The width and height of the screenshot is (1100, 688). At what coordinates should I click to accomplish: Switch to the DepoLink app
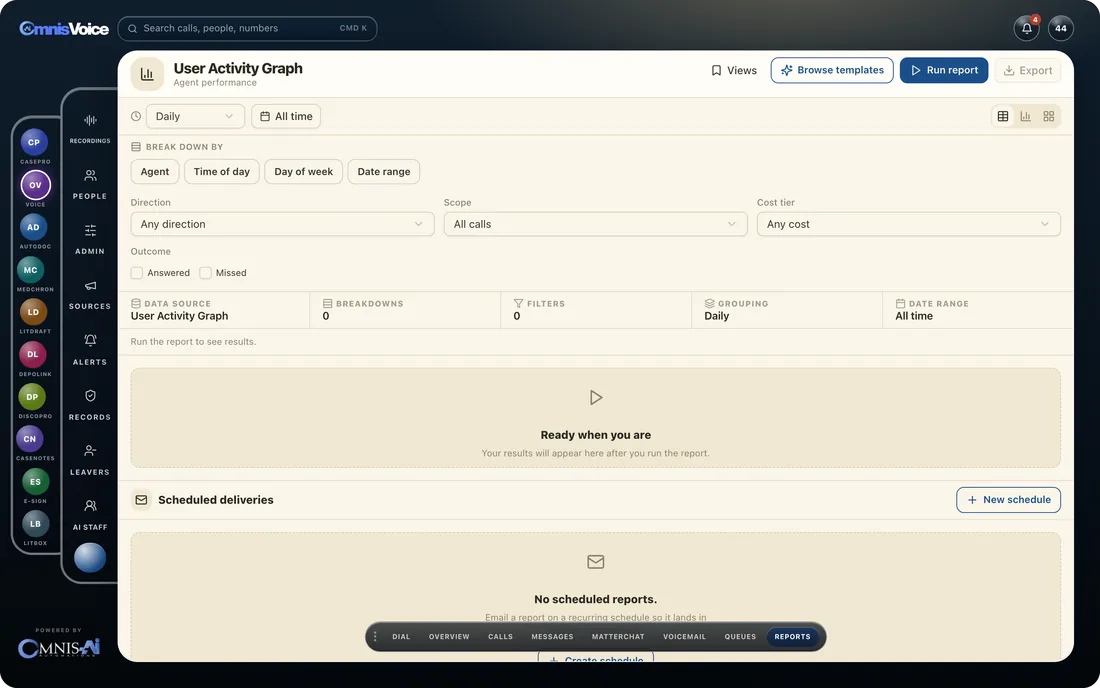[32, 354]
